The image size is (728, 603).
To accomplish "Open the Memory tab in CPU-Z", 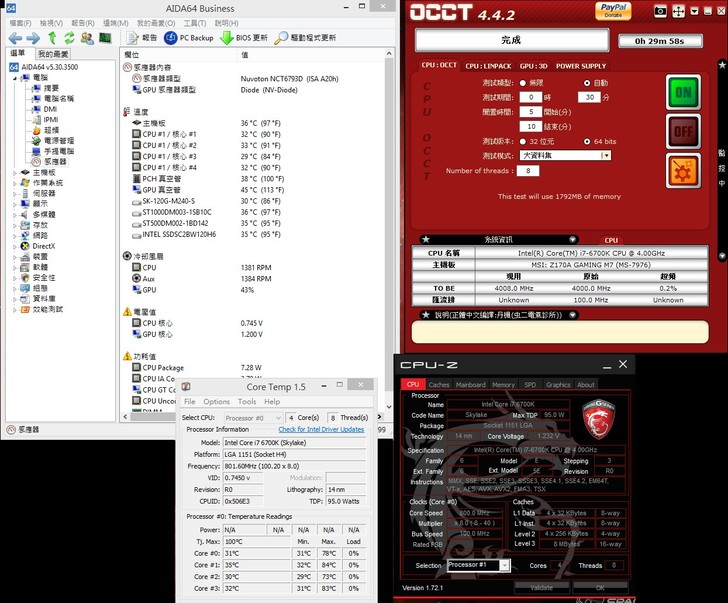I will [x=503, y=384].
